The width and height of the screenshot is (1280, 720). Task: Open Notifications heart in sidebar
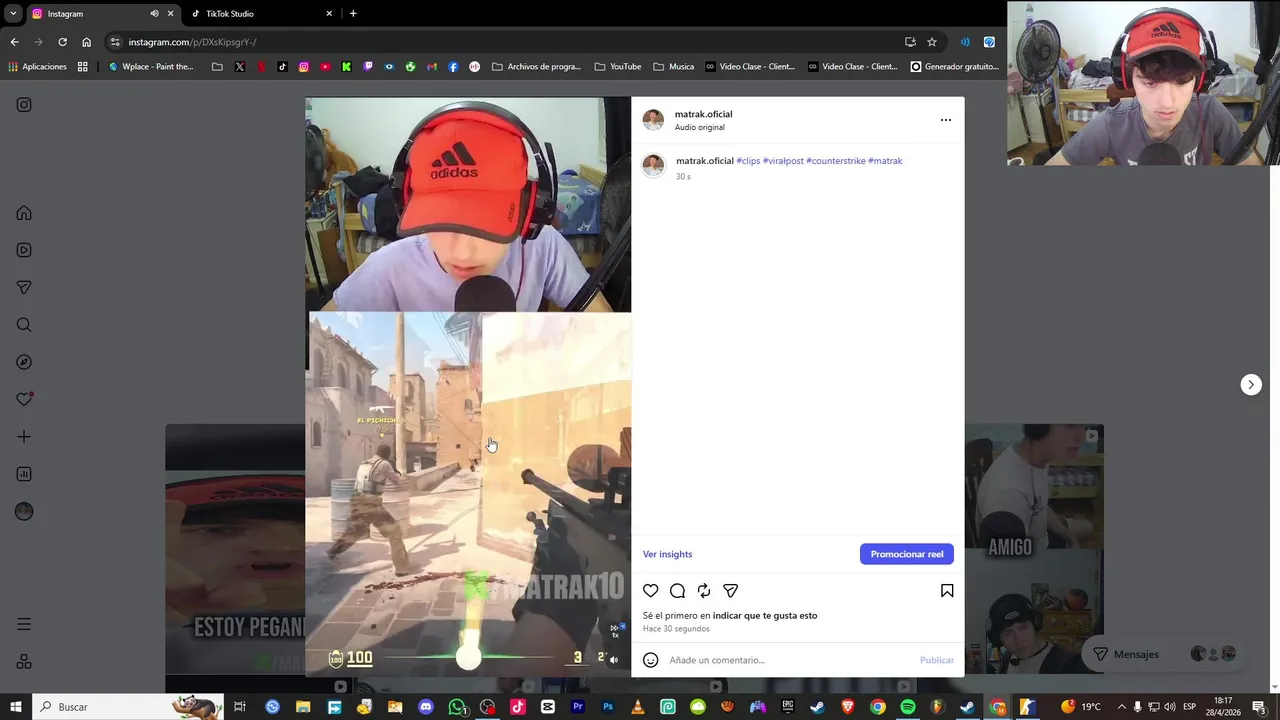point(24,399)
